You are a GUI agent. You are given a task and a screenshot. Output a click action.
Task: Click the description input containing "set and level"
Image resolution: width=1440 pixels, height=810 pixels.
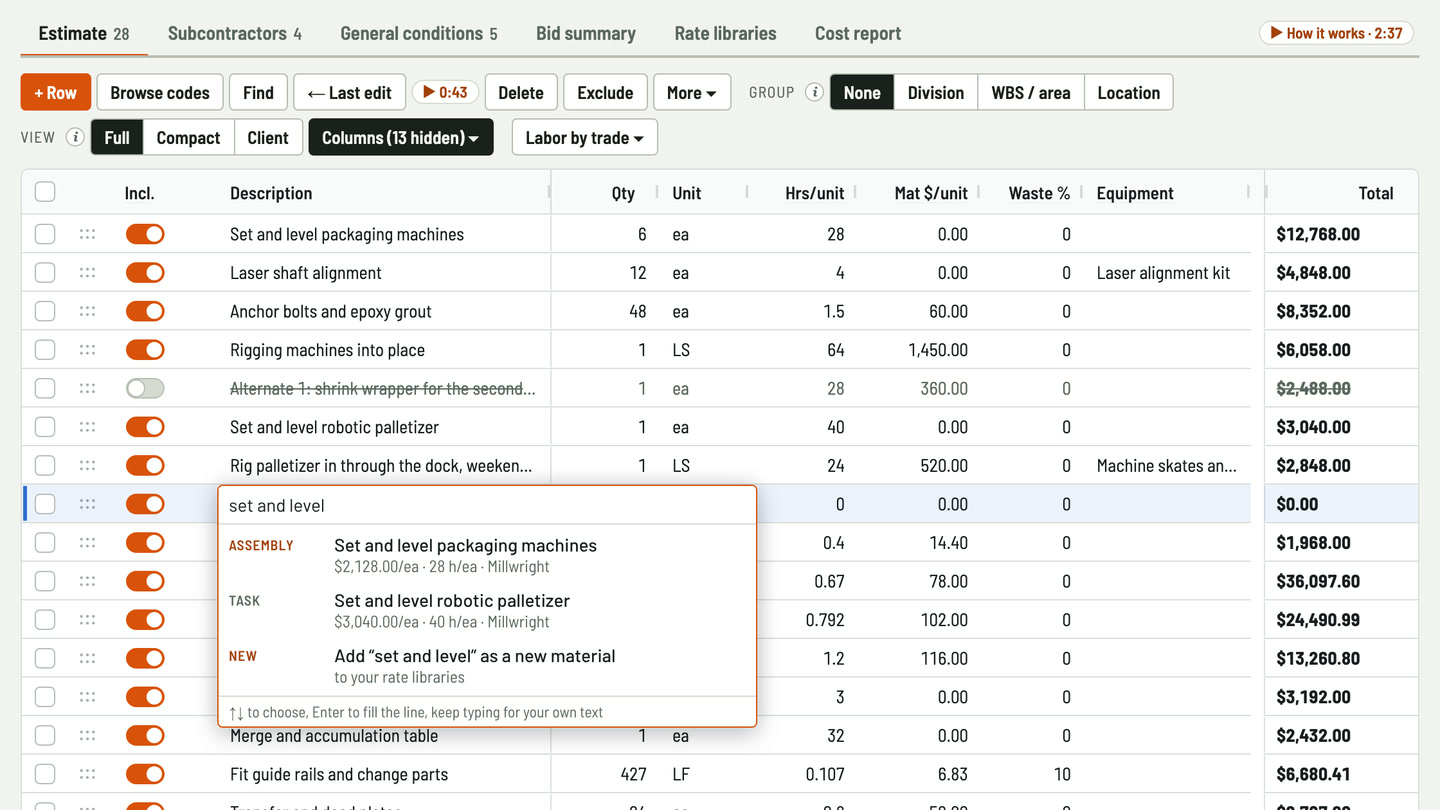coord(487,505)
